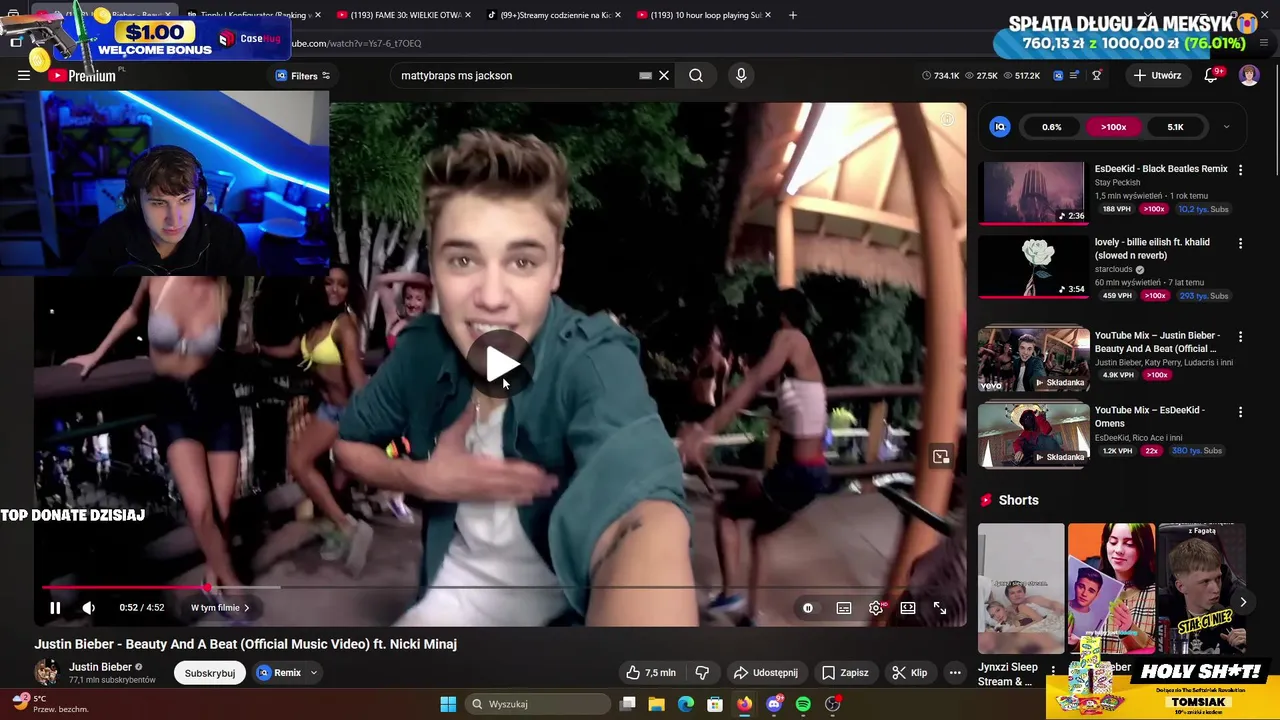Image resolution: width=1280 pixels, height=720 pixels.
Task: Click the miniplayer popout icon on video
Action: pos(941,457)
